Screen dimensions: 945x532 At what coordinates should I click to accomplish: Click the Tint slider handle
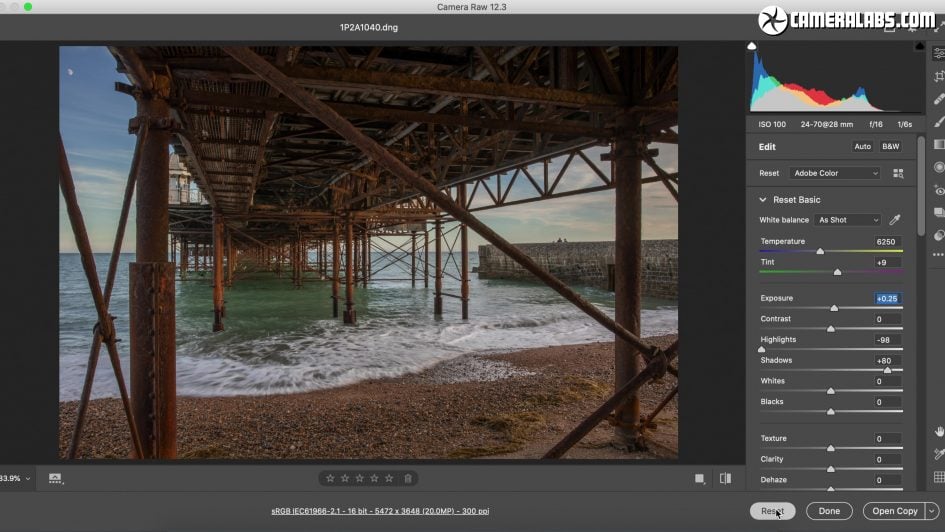click(837, 272)
